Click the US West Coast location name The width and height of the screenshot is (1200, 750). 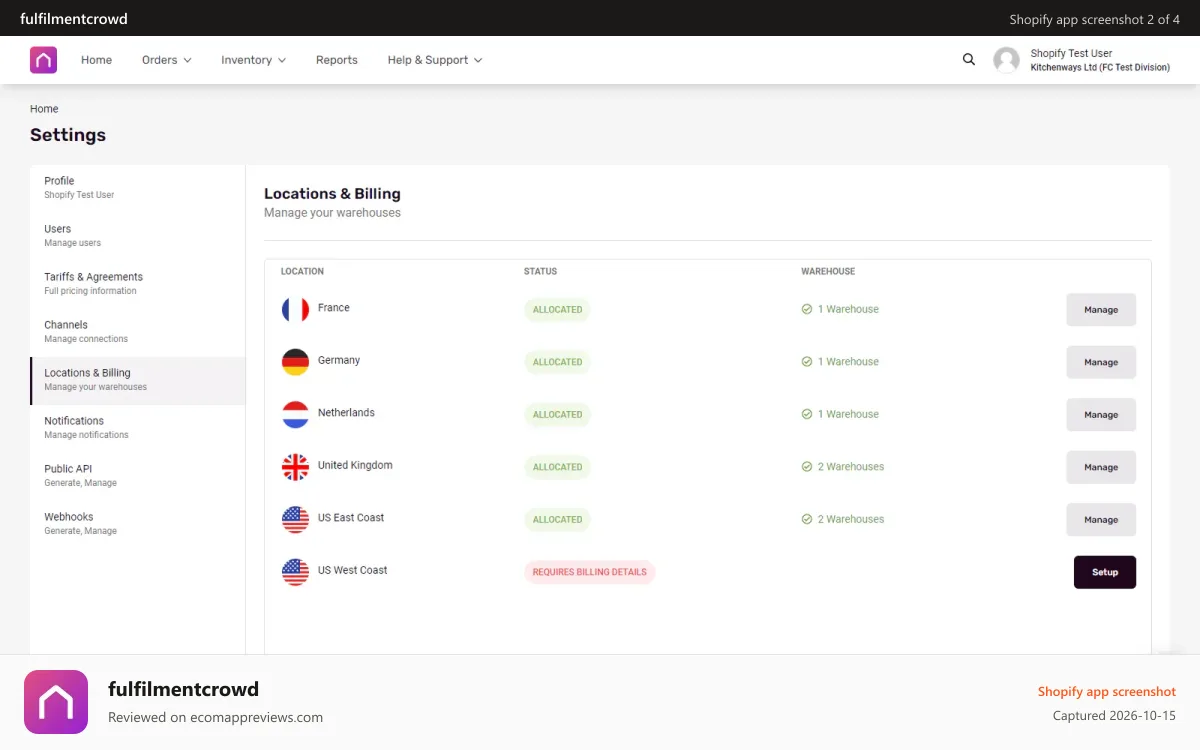click(352, 570)
